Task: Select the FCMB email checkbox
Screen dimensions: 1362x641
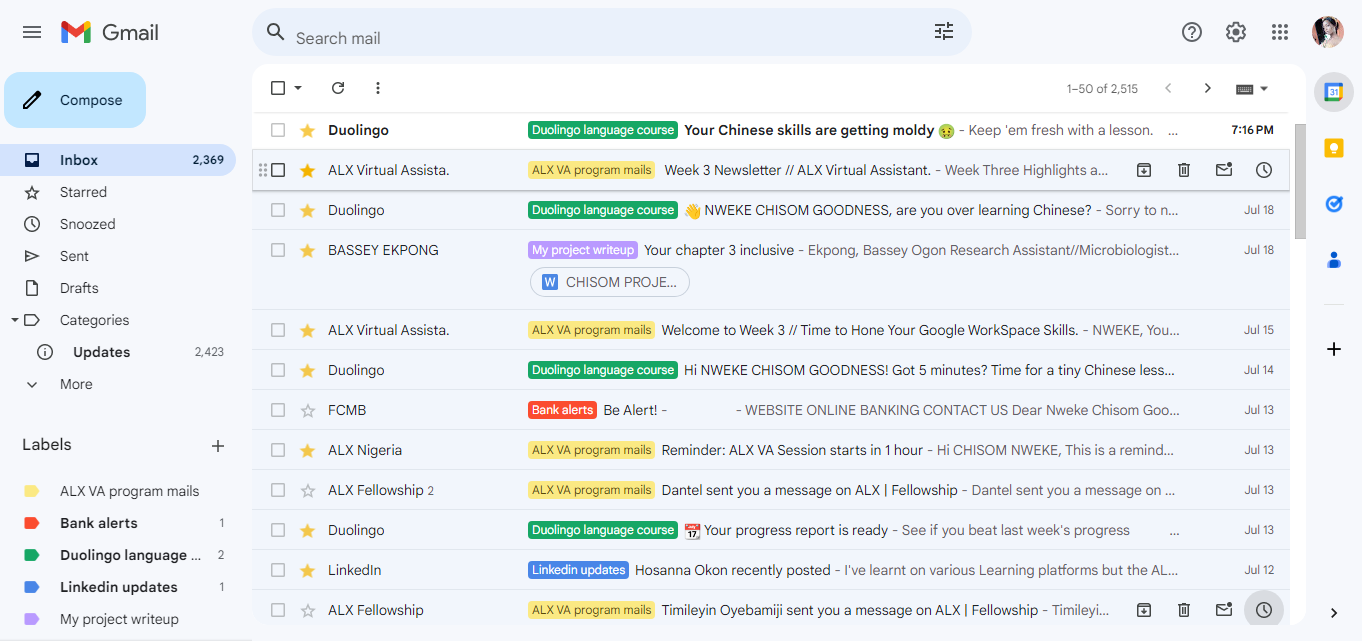Action: point(278,410)
